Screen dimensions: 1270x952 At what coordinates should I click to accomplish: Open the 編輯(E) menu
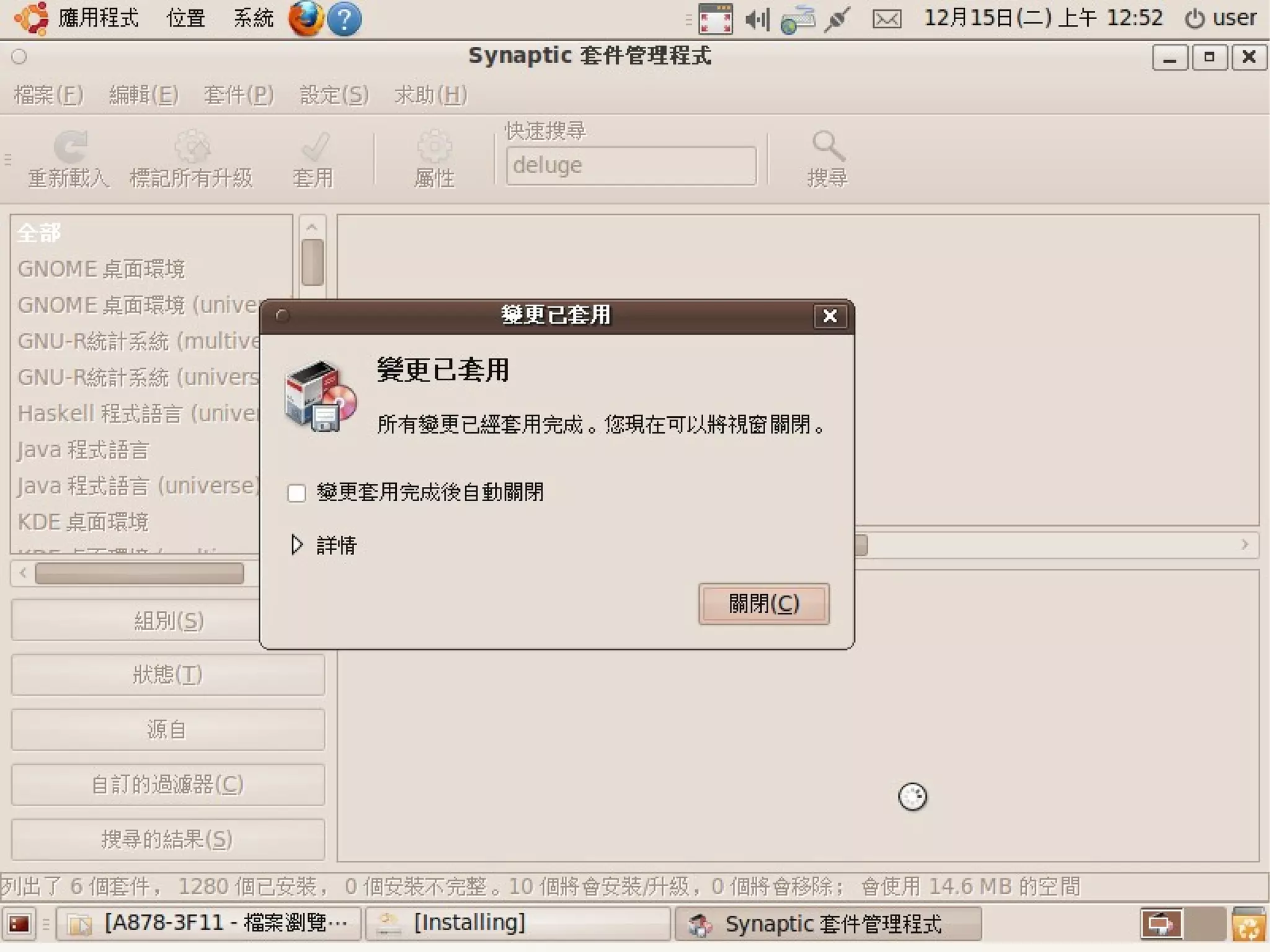[x=143, y=95]
